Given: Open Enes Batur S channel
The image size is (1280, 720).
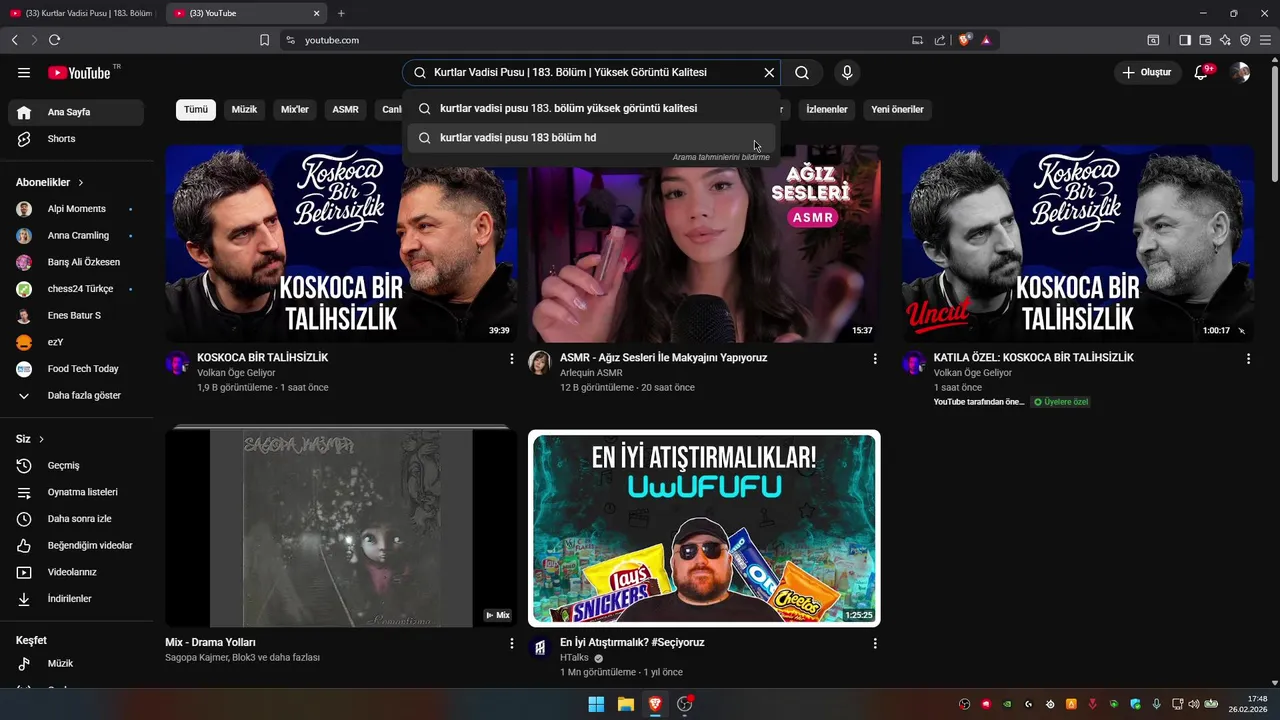Looking at the screenshot, I should tap(76, 316).
